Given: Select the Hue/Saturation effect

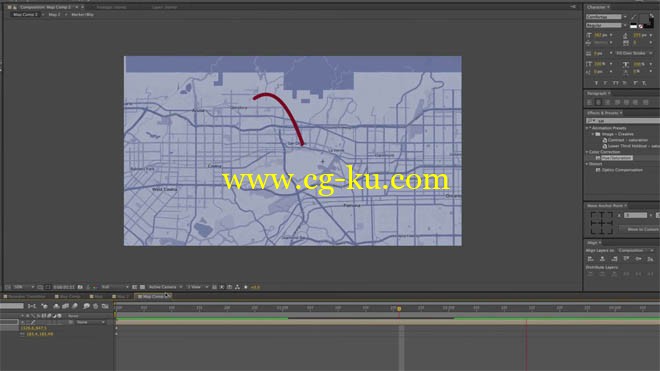Looking at the screenshot, I should coord(617,158).
